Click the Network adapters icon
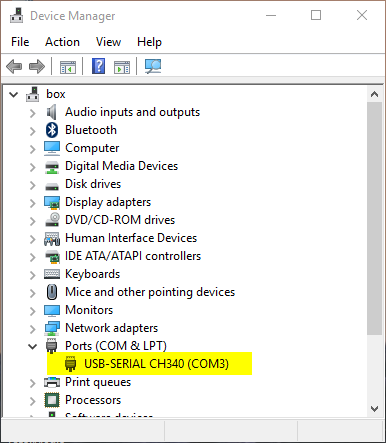The width and height of the screenshot is (386, 443). pyautogui.click(x=52, y=328)
